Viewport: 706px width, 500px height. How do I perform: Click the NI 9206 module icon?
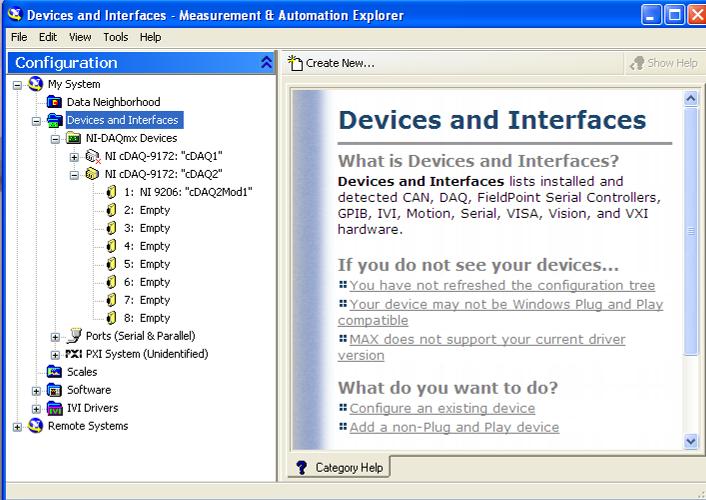click(x=111, y=192)
